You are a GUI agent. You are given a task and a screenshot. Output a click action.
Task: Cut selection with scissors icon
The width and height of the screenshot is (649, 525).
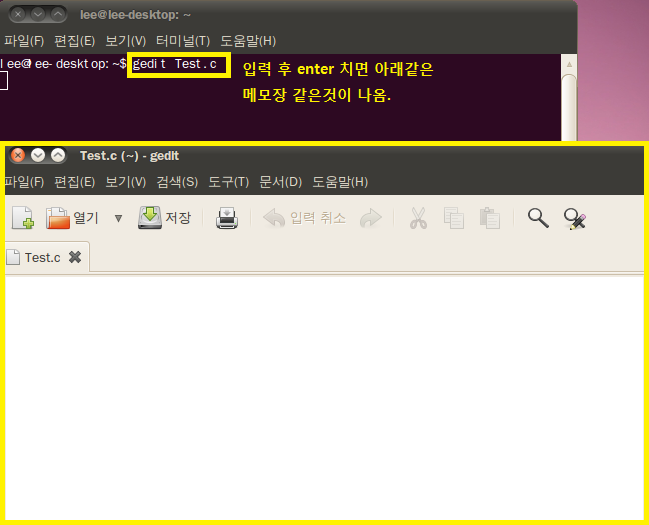[x=418, y=218]
